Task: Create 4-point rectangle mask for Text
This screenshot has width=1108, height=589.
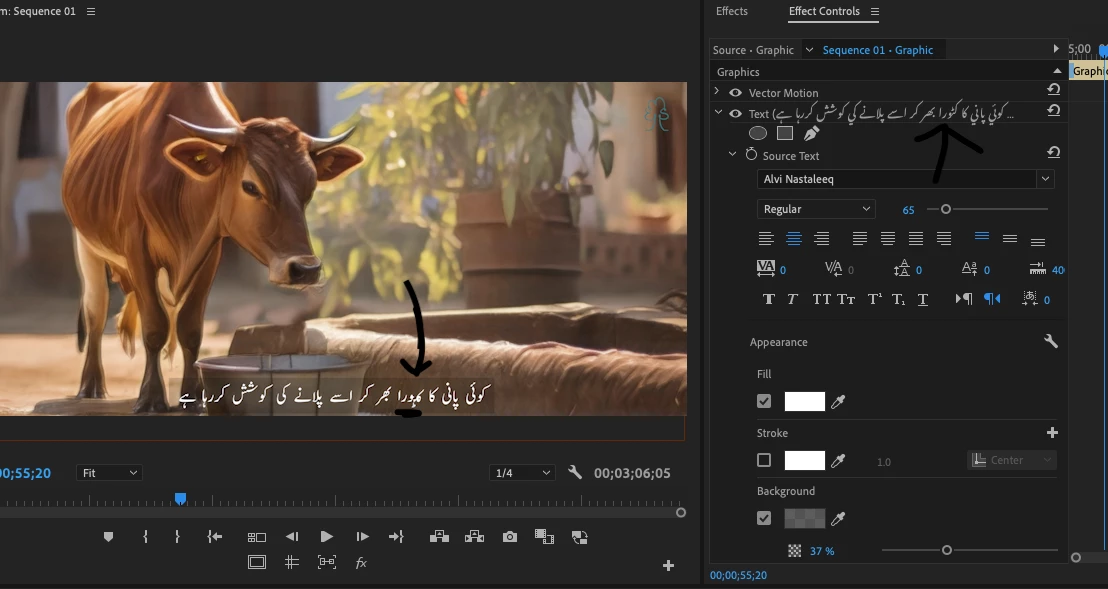Action: 784,133
